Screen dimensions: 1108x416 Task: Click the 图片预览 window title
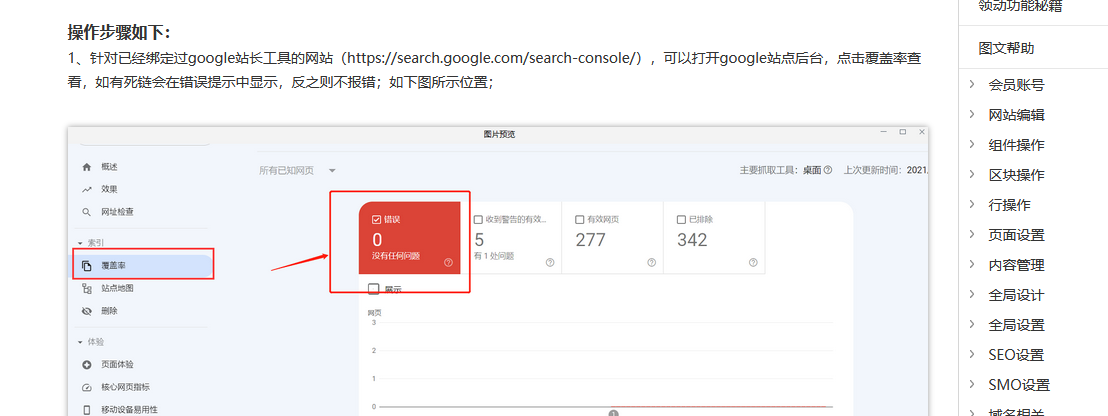(x=499, y=133)
